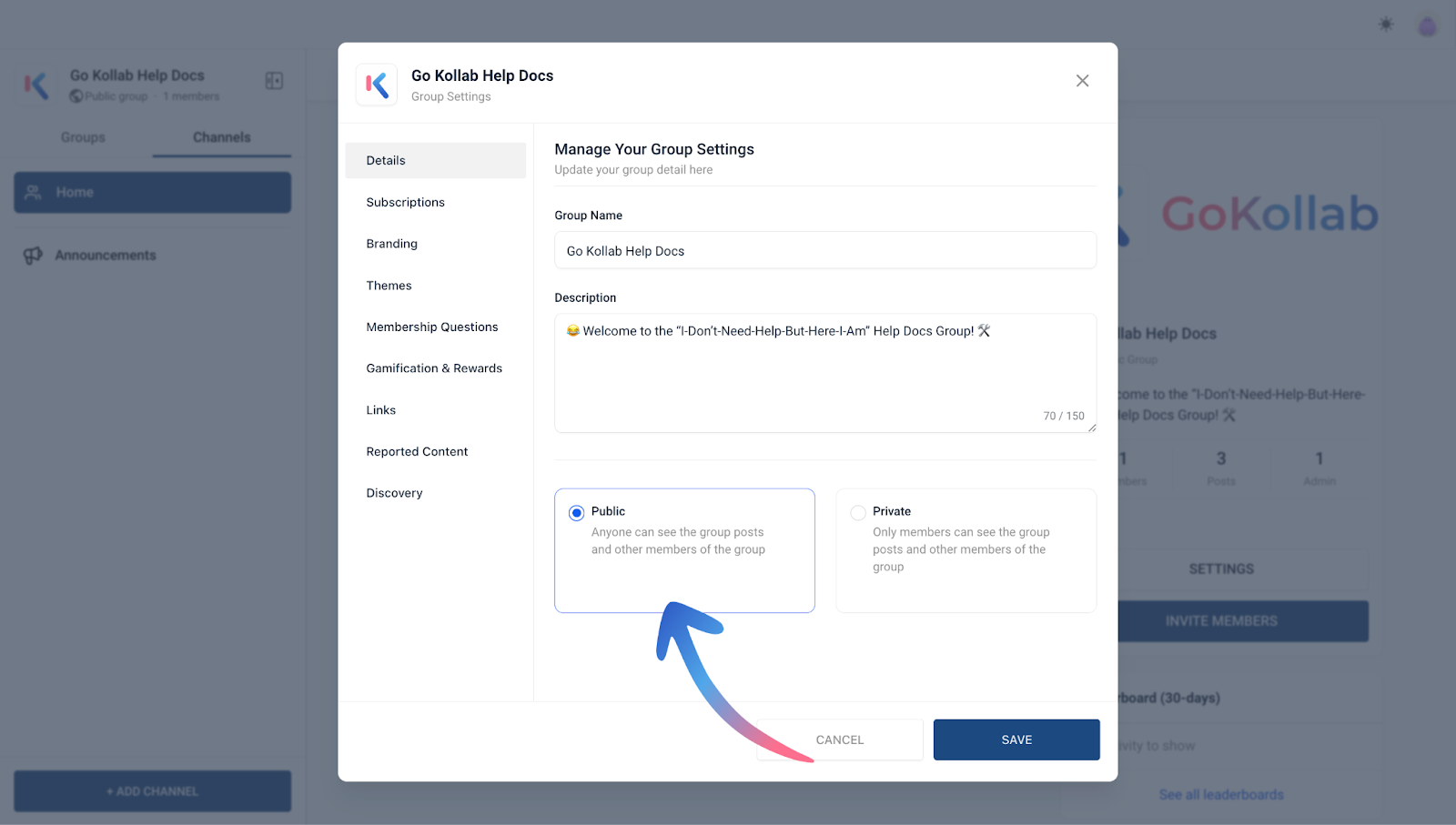Click the theme sun icon at top right

tap(1386, 25)
